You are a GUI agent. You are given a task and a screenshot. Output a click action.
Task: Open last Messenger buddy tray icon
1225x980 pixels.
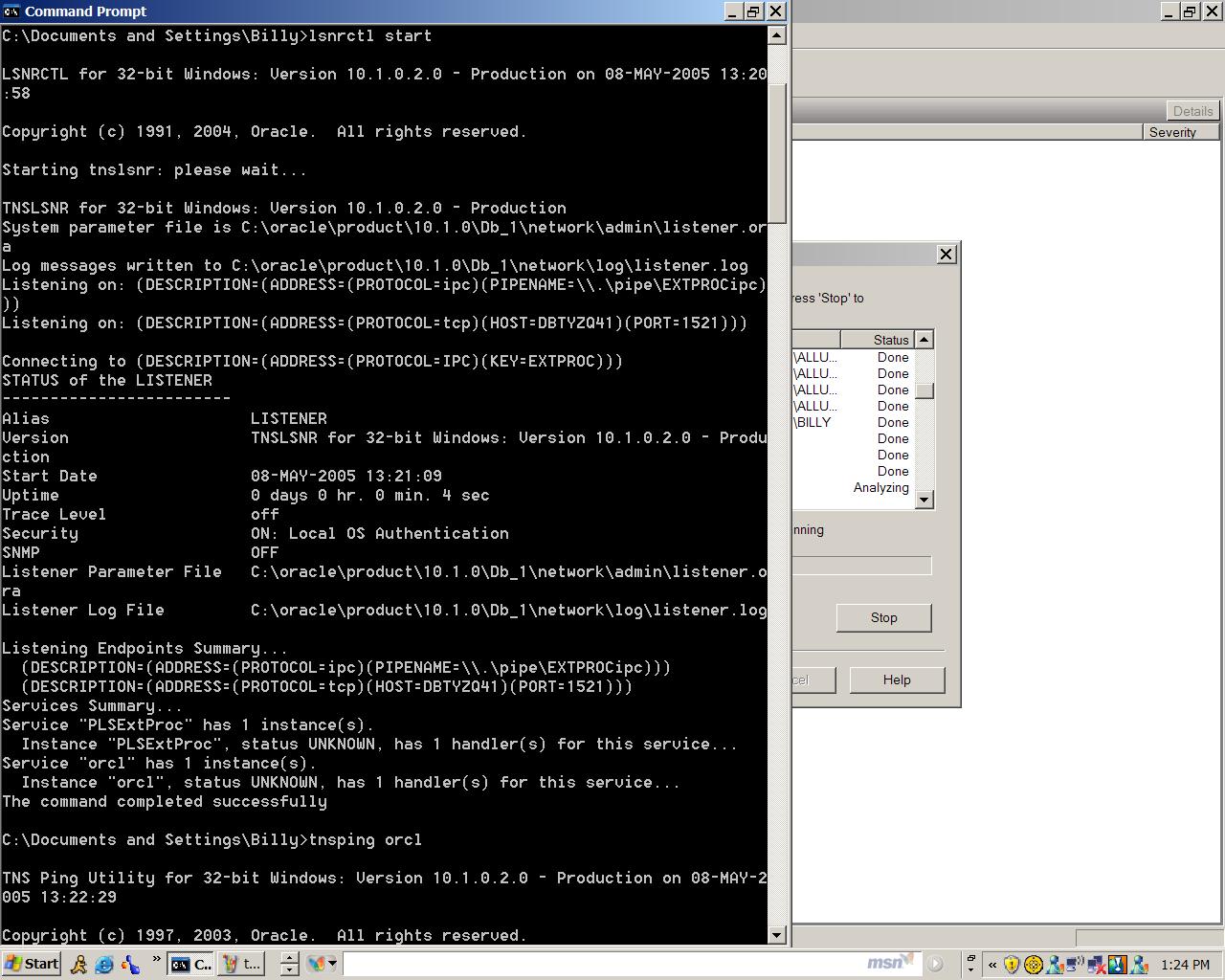coord(1139,965)
